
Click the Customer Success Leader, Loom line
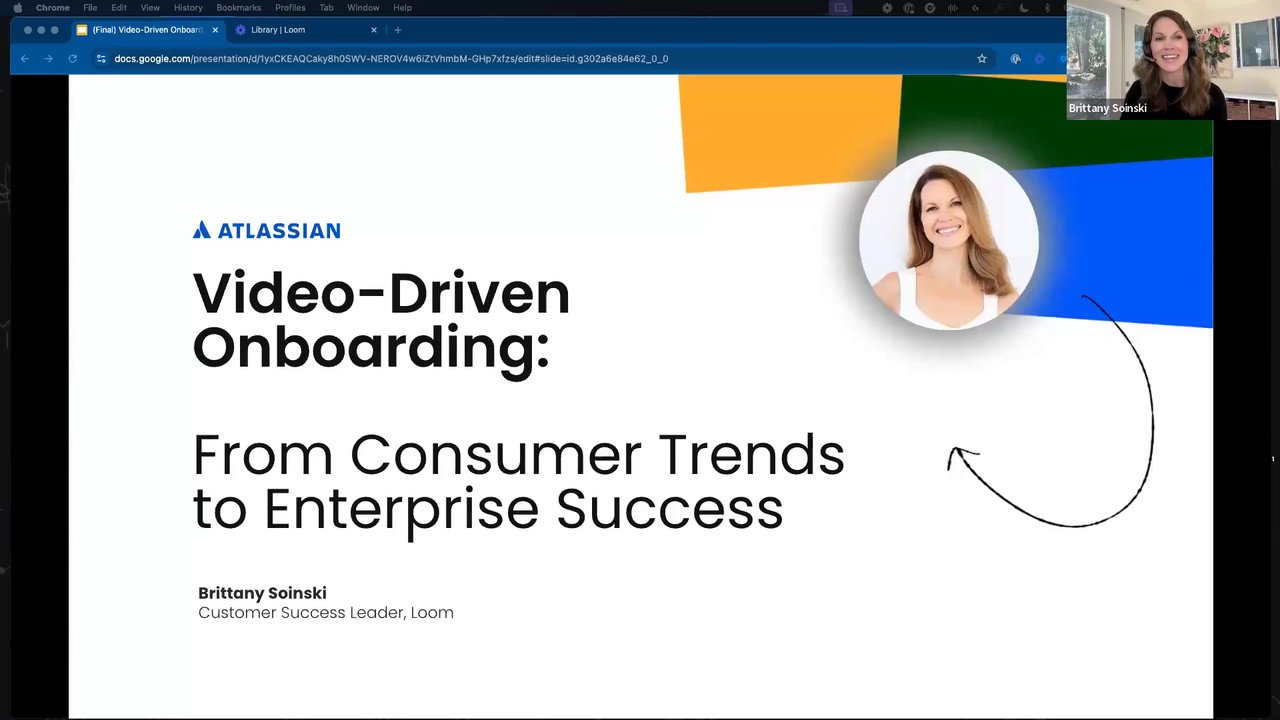[x=325, y=613]
